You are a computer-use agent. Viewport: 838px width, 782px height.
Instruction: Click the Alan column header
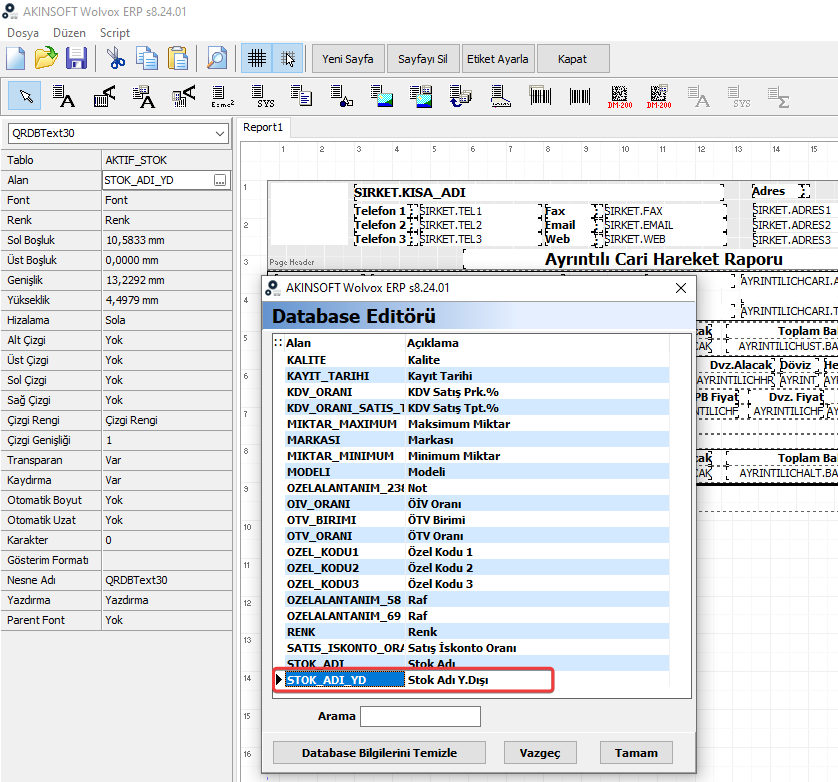point(345,343)
